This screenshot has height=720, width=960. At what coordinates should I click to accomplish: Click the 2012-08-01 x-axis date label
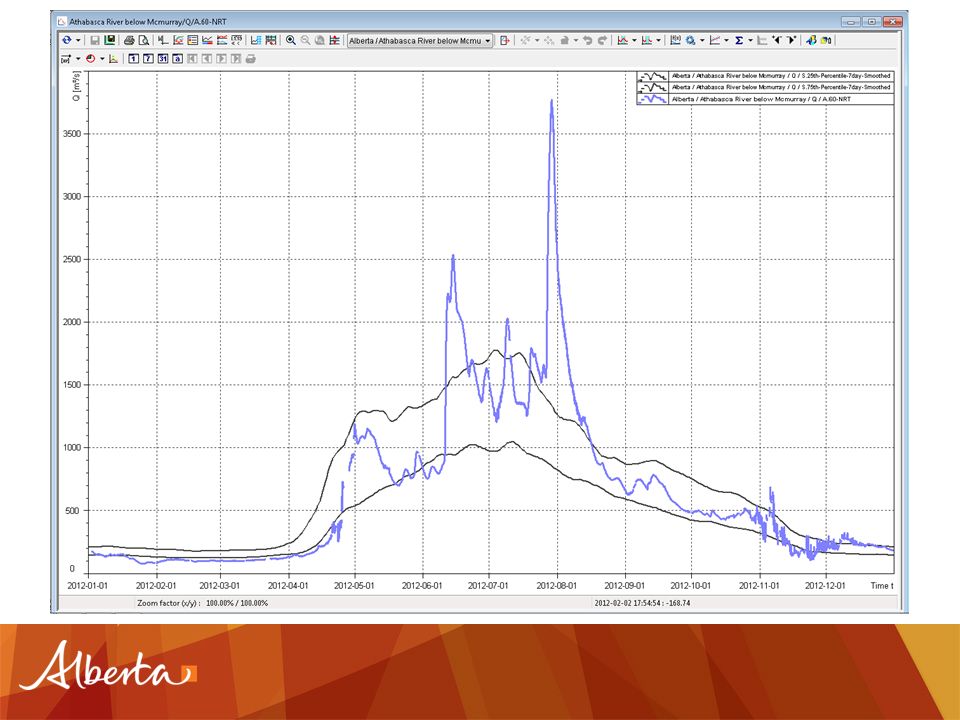coord(557,586)
